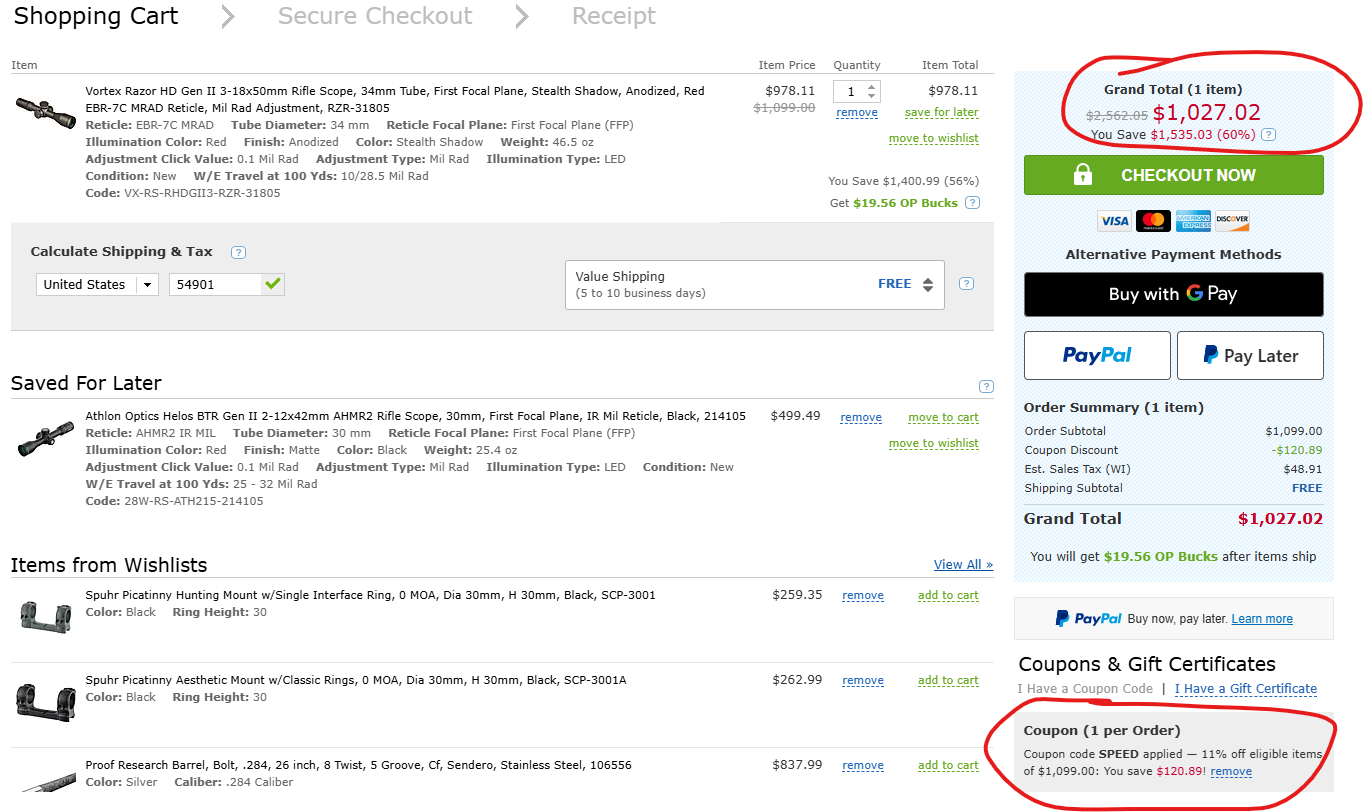This screenshot has width=1366, height=812.
Task: Open the Athlon Optics Helos BTR product title
Action: (x=415, y=416)
